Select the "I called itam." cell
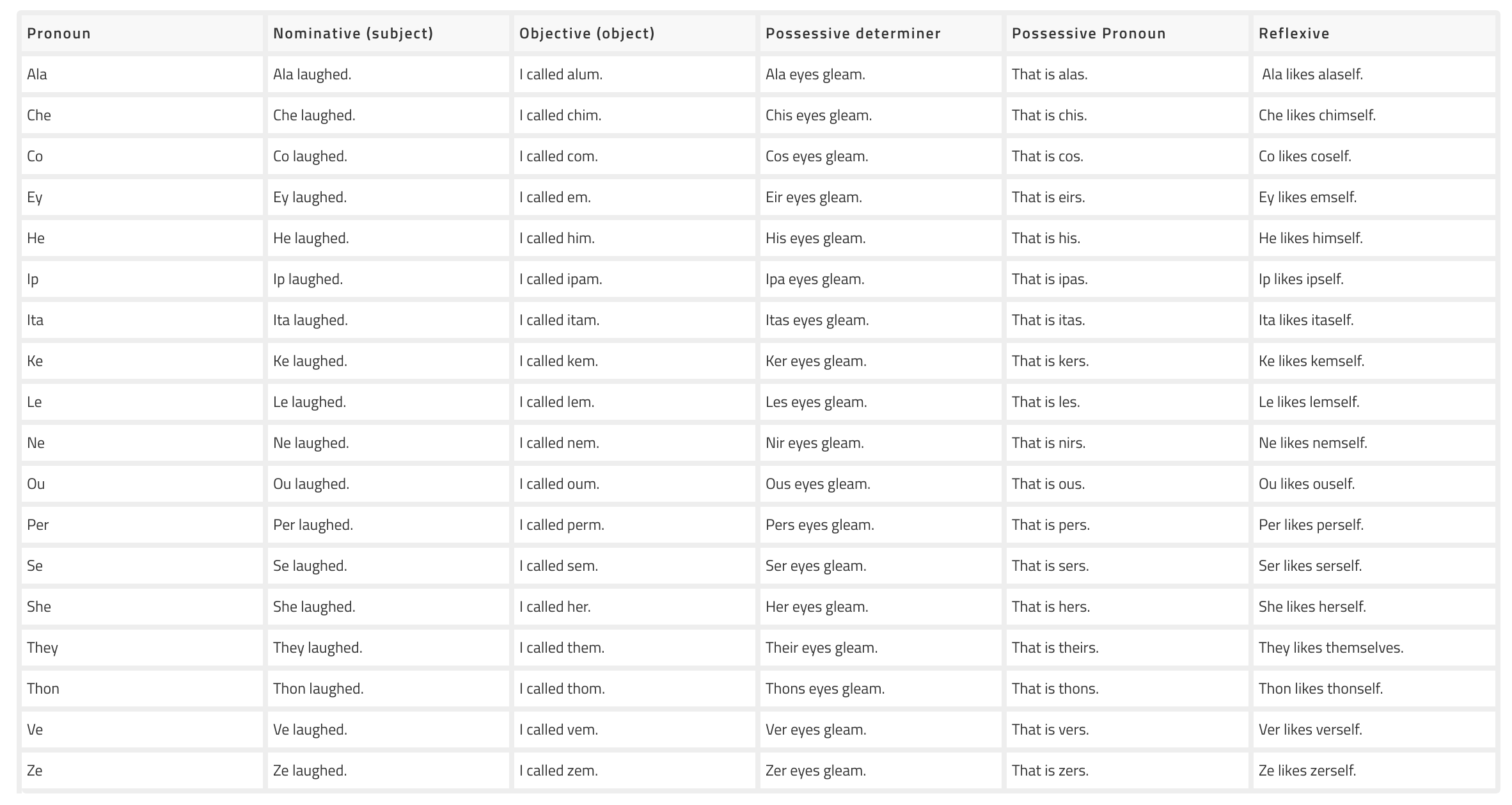The height and width of the screenshot is (805, 1512). click(560, 320)
